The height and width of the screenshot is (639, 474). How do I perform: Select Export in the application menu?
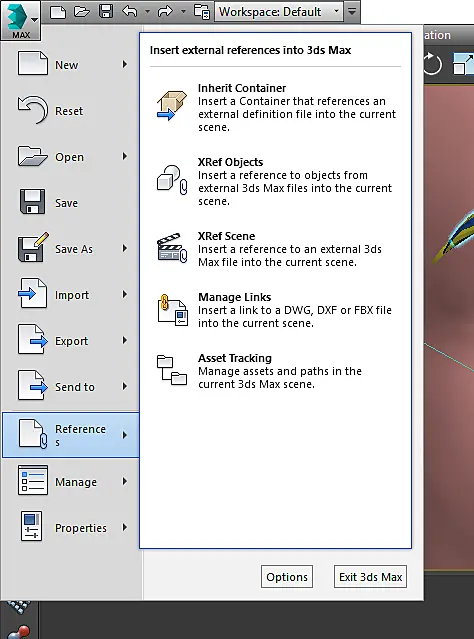pos(72,341)
